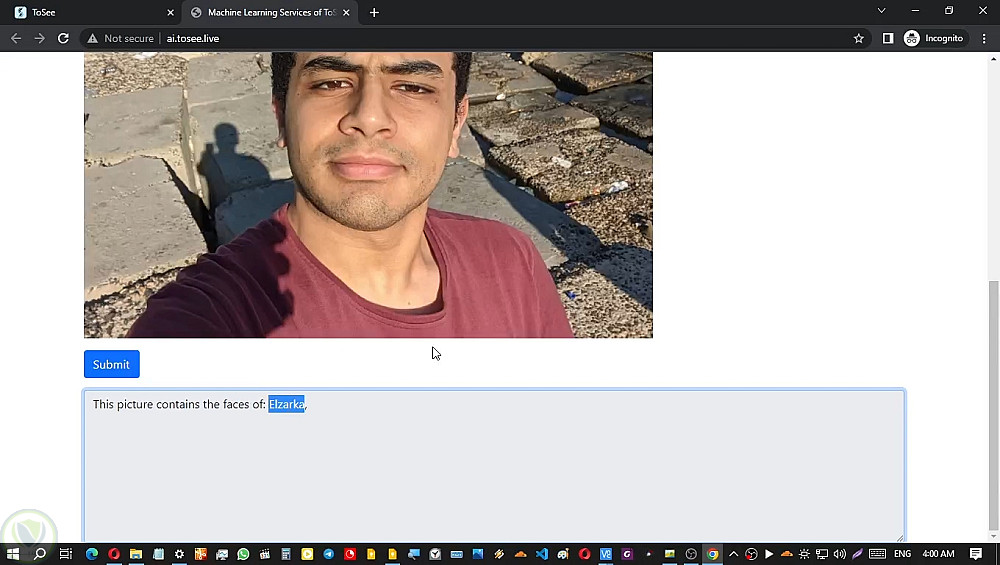
Task: Switch to Machine Learning Services tab
Action: pos(269,12)
